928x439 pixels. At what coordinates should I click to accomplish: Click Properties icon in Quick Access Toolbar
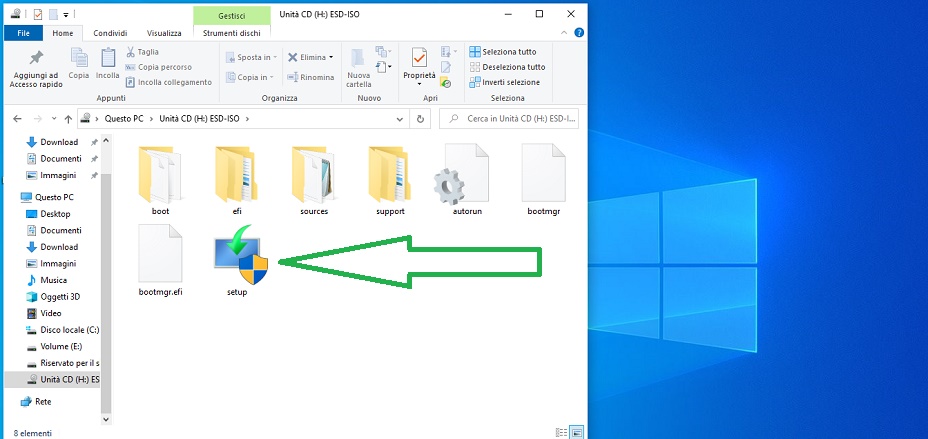click(38, 14)
